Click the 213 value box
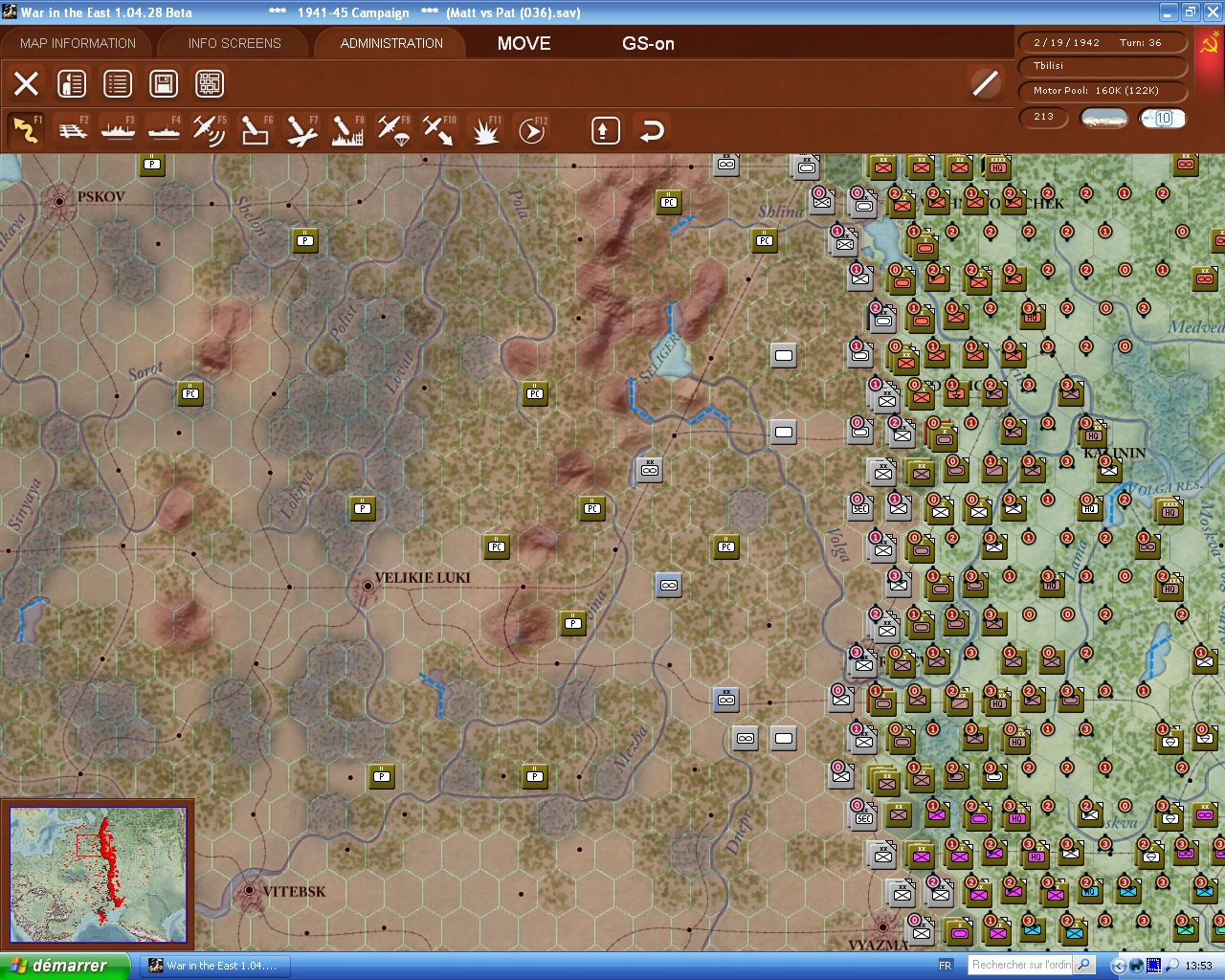The image size is (1225, 980). tap(1043, 117)
